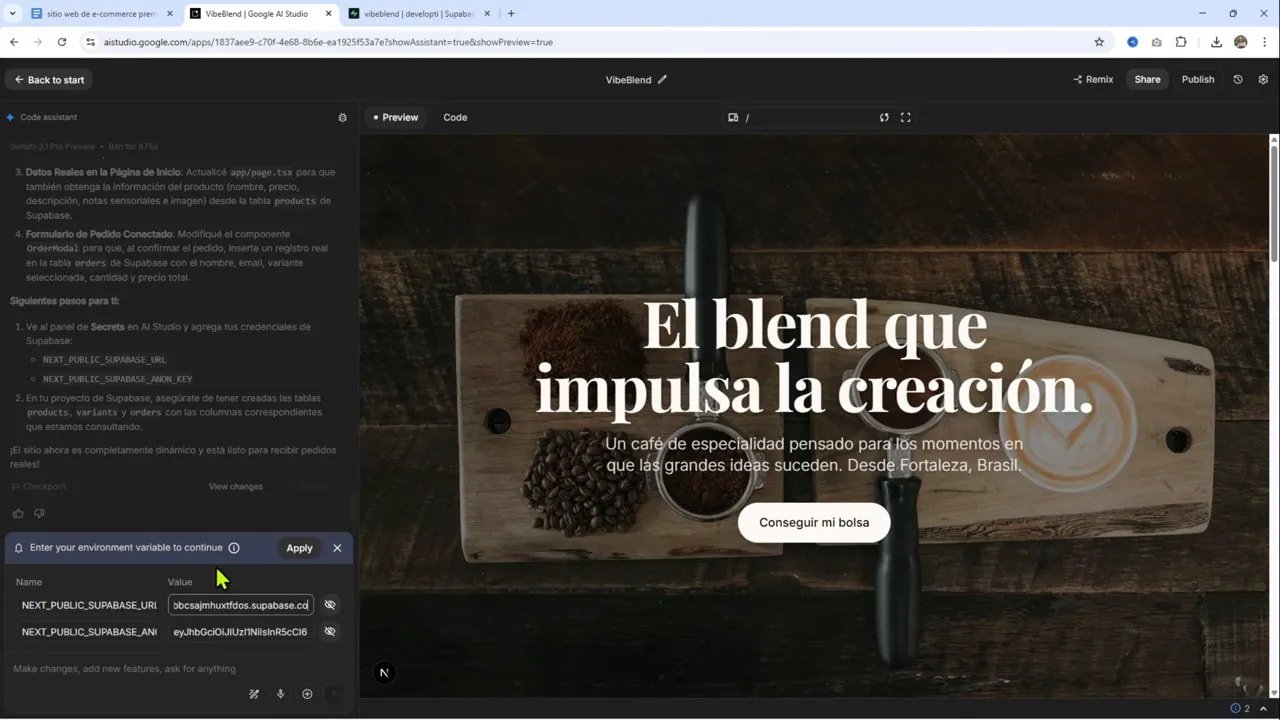Reveal the NEXT_PUBLIC_SUPABASE_ANON_KEY value

tap(330, 631)
